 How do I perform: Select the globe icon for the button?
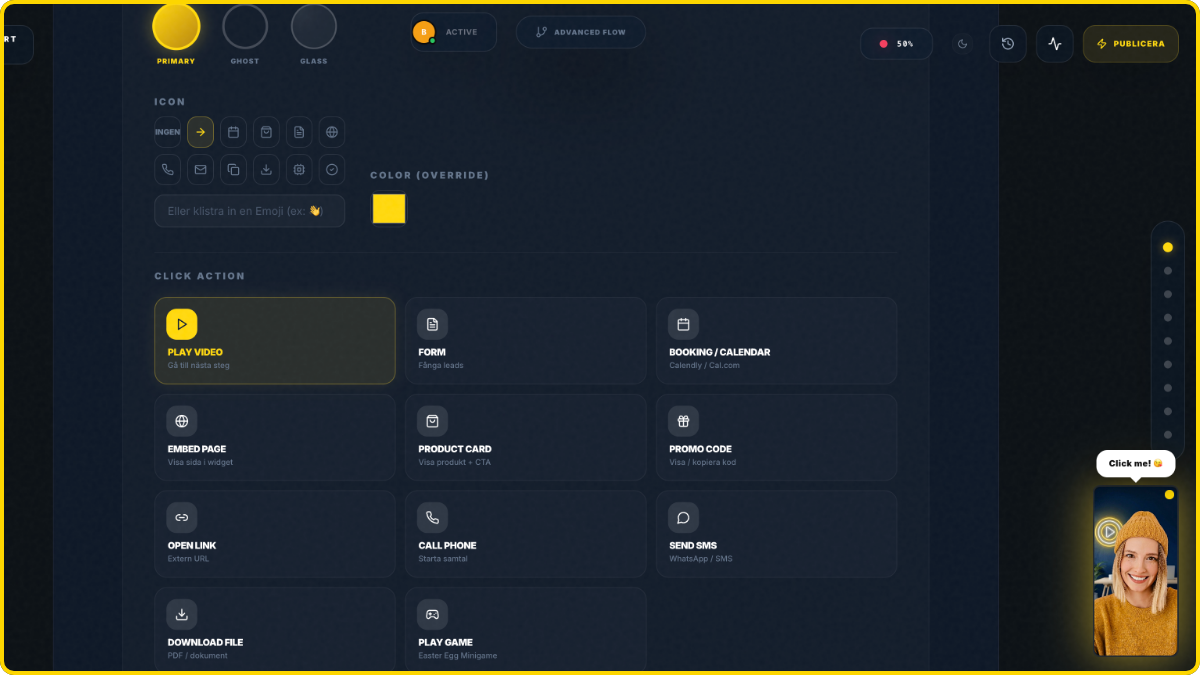point(332,132)
